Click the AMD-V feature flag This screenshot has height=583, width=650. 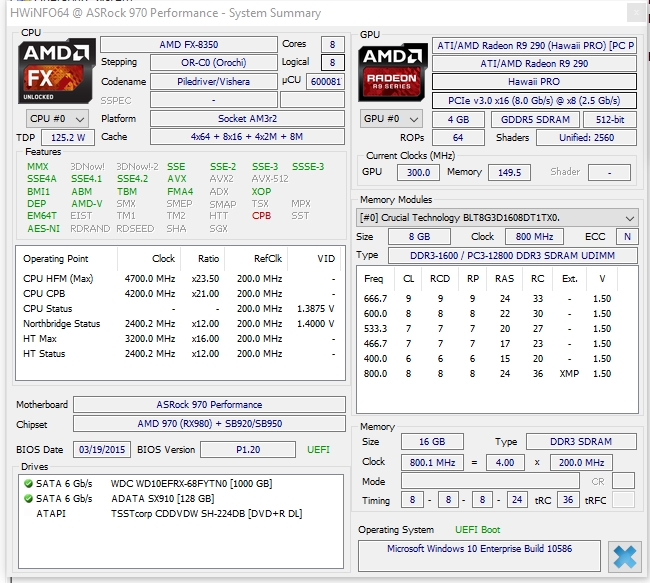point(87,204)
